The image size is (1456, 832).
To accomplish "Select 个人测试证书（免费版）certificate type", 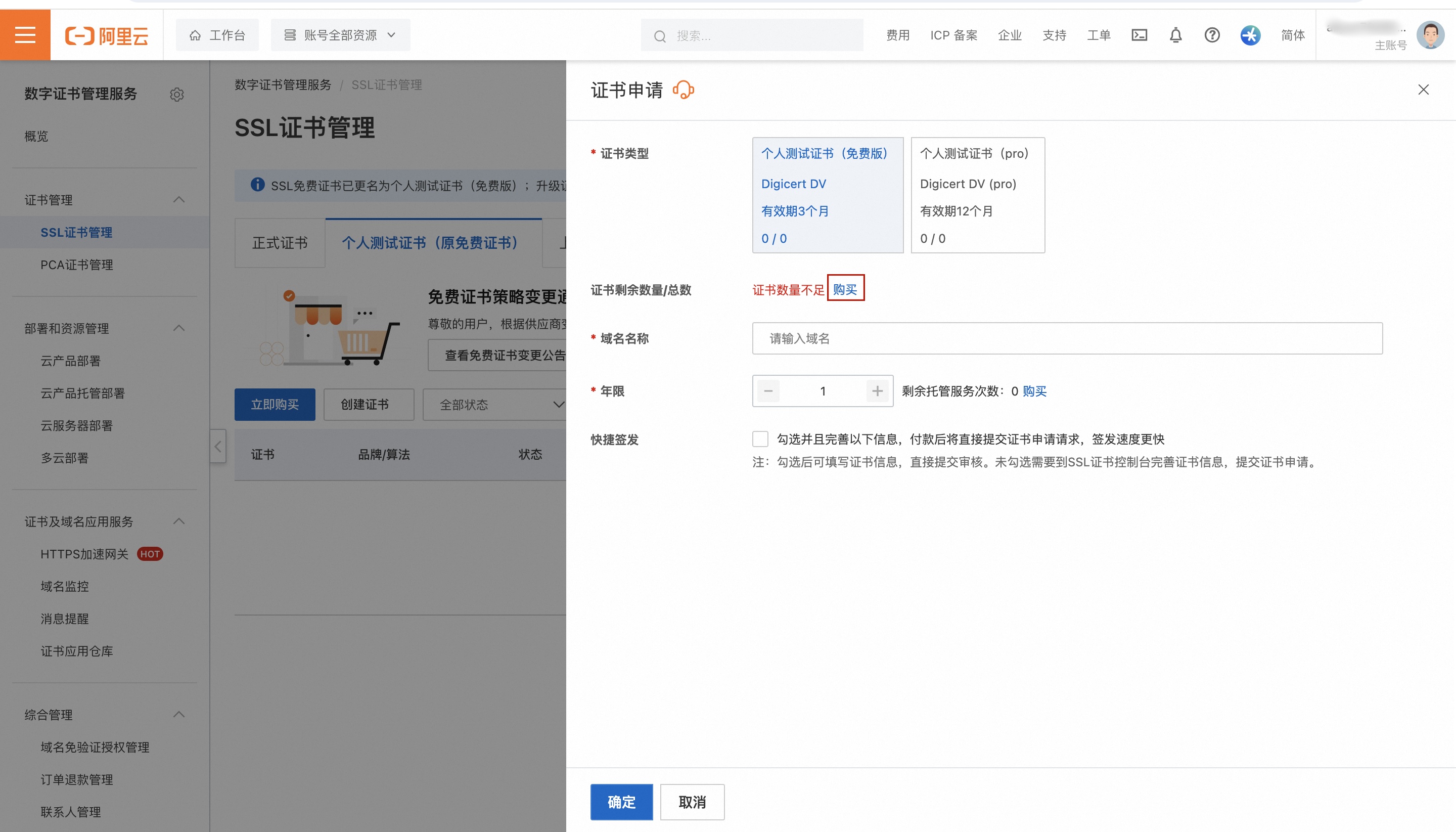I will point(828,195).
